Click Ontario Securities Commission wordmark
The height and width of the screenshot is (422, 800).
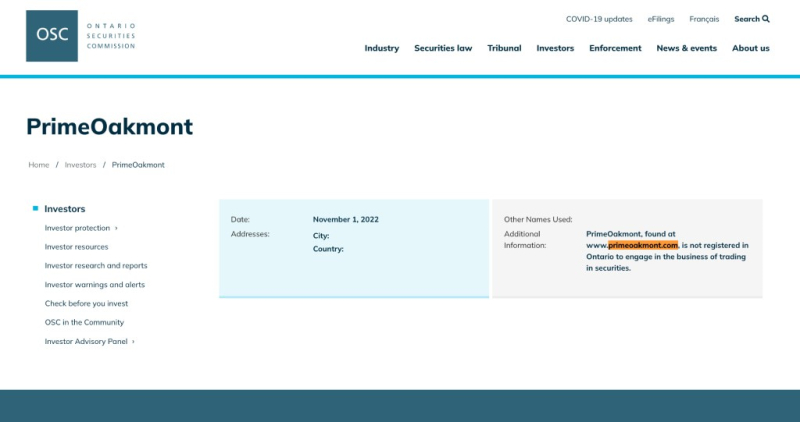coord(111,36)
